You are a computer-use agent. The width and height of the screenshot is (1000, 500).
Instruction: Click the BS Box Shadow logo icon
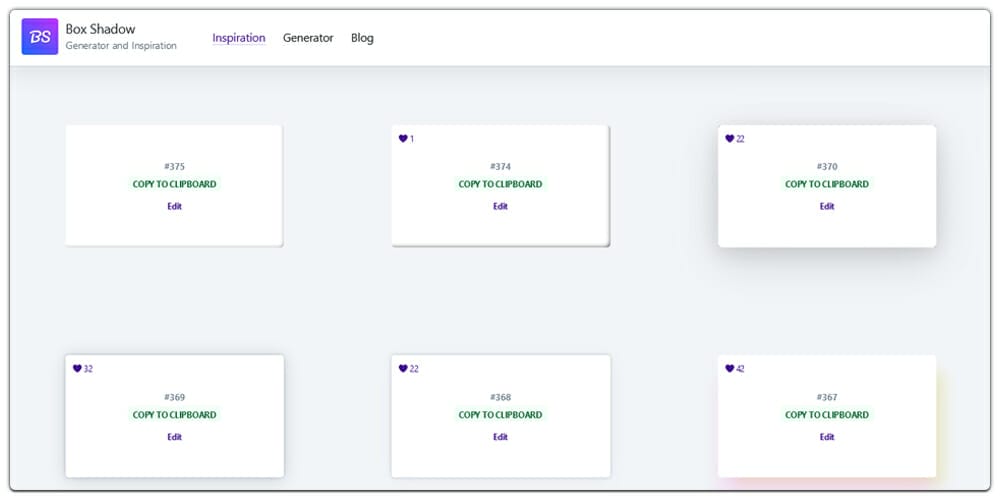point(40,37)
